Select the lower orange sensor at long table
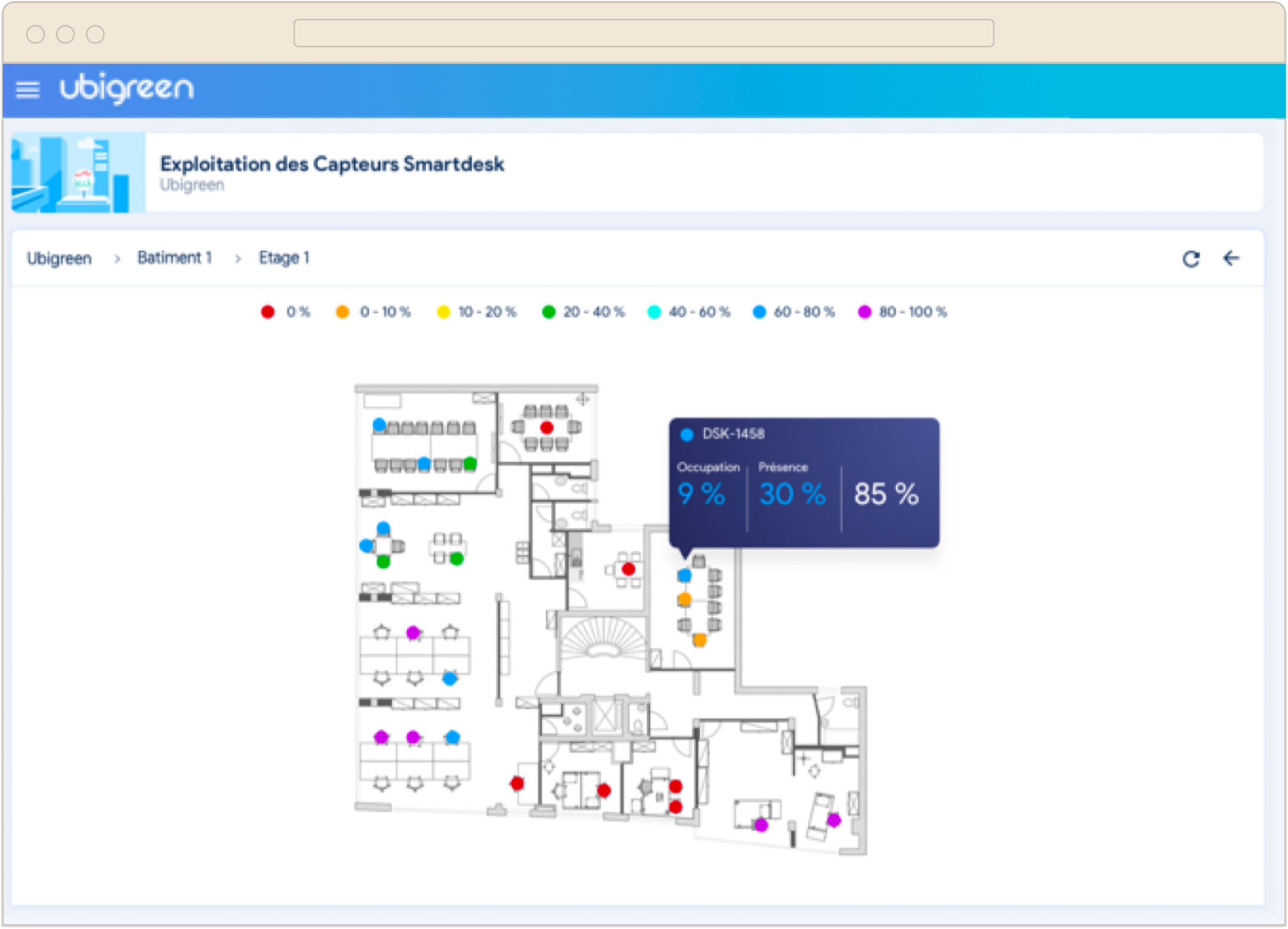 [700, 640]
